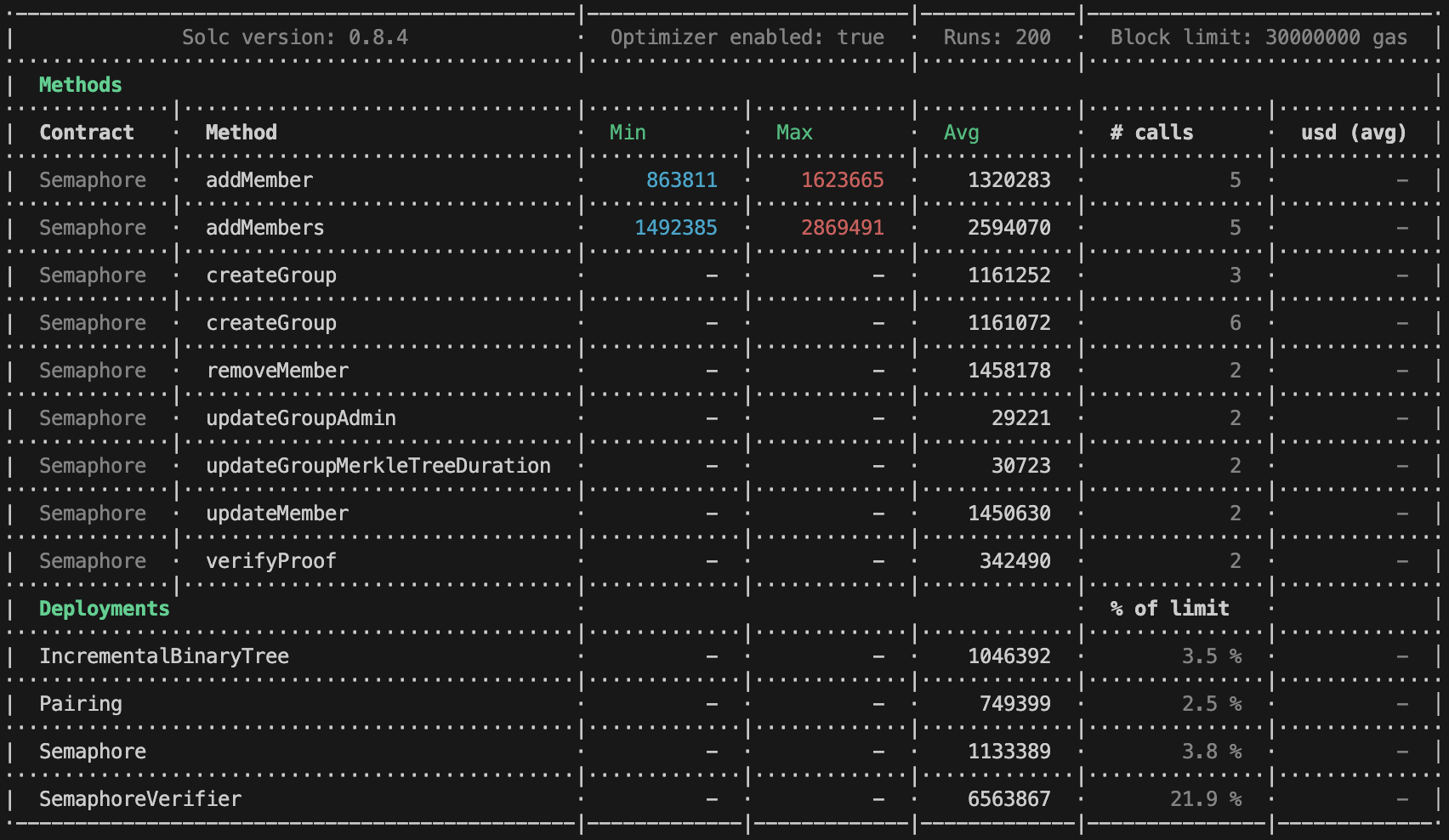Image resolution: width=1449 pixels, height=840 pixels.
Task: Click the average value 29221
Action: (1021, 418)
